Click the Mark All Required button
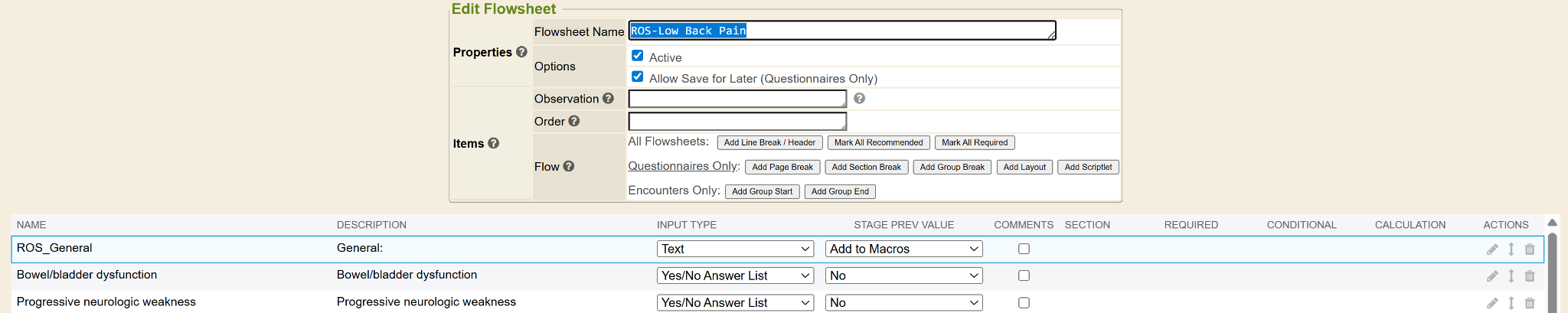This screenshot has width=1568, height=313. (x=974, y=142)
